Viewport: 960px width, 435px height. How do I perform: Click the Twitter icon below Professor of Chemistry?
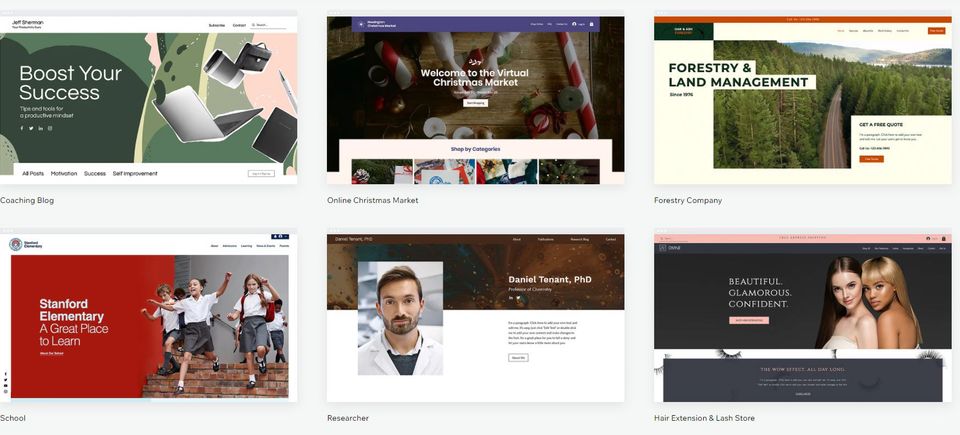518,297
